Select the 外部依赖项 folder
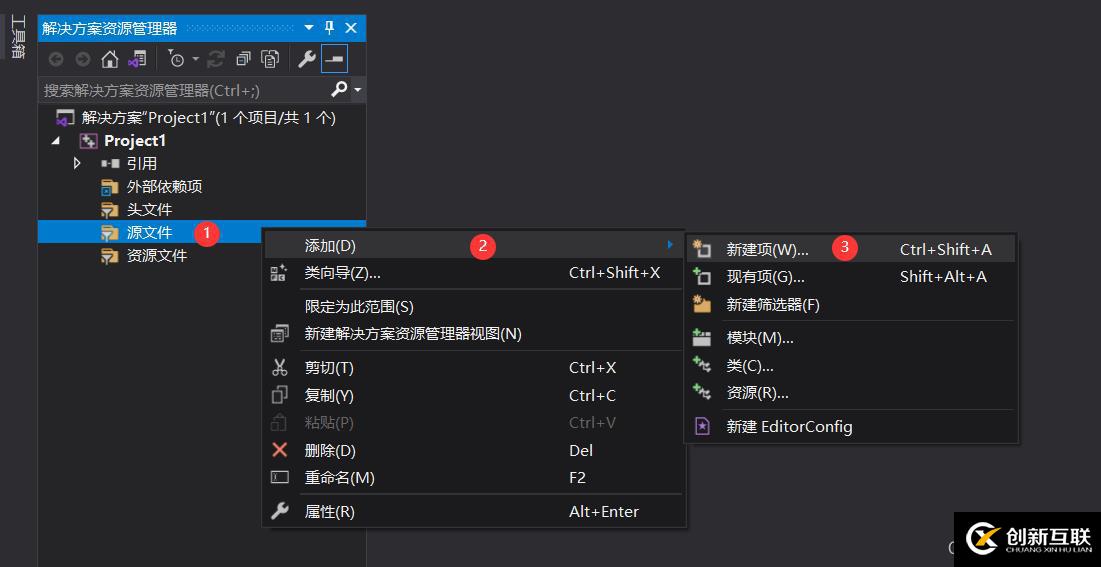1101x567 pixels. (152, 187)
